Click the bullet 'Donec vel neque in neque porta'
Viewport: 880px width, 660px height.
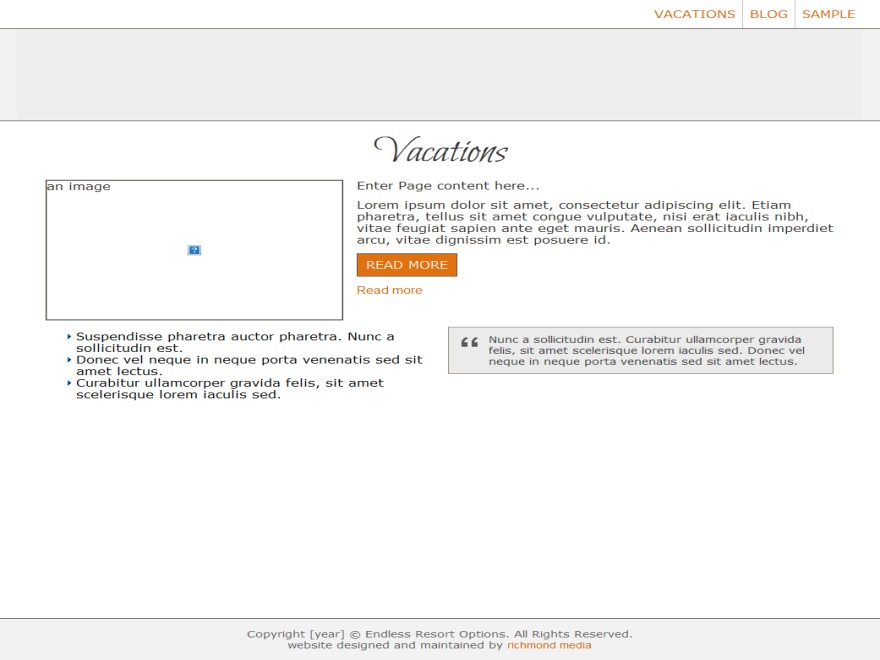(249, 365)
